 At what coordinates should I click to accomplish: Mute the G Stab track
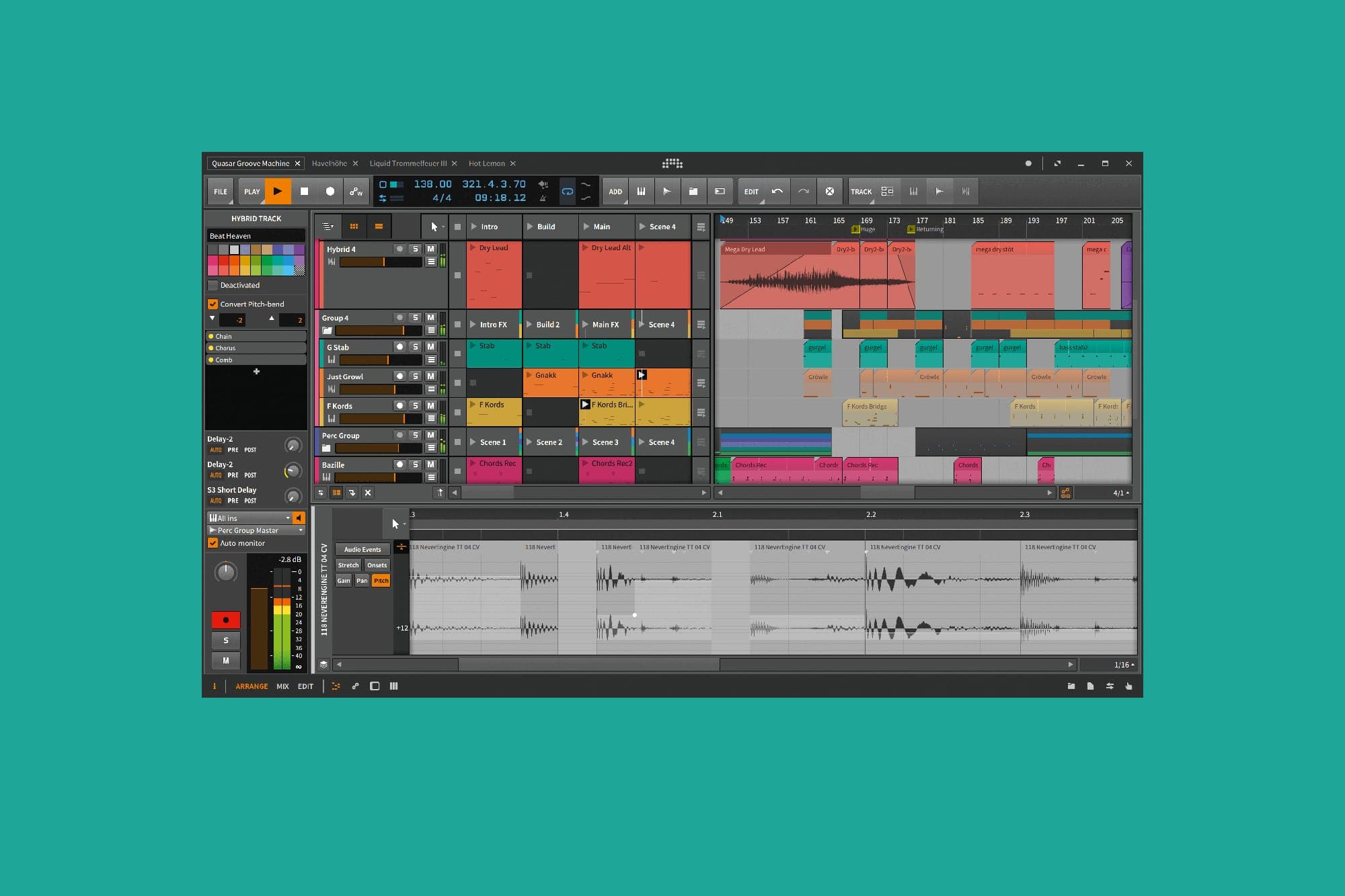coord(431,347)
